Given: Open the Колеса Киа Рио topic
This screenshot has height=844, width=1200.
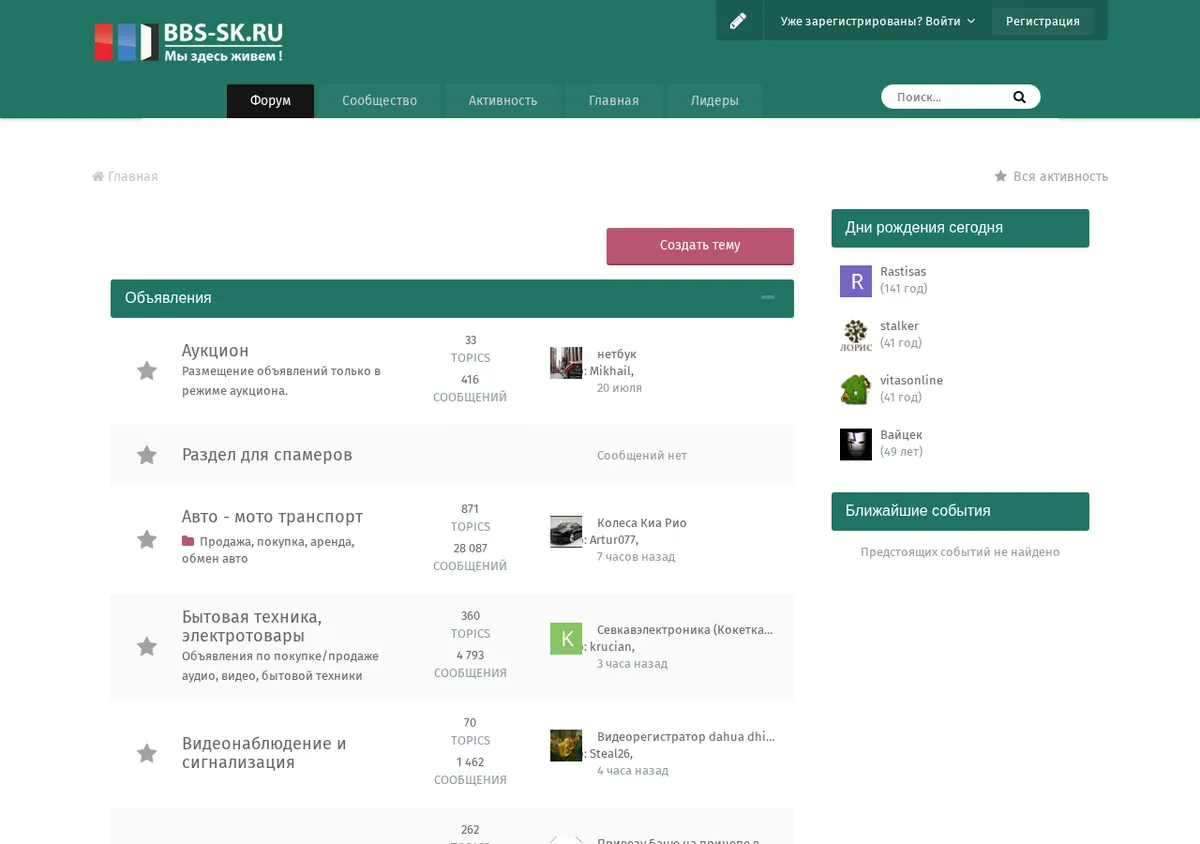Looking at the screenshot, I should coord(642,523).
